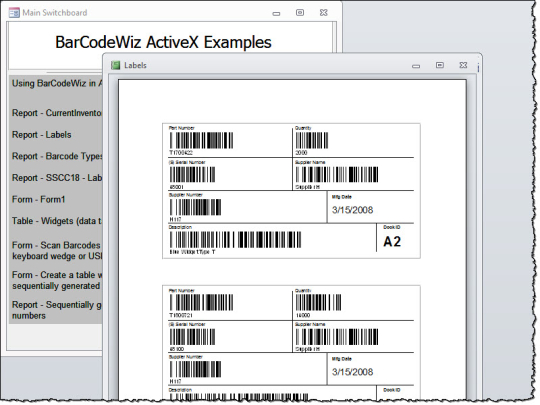
Task: Maximize the Main Switchboard window
Action: coord(300,12)
